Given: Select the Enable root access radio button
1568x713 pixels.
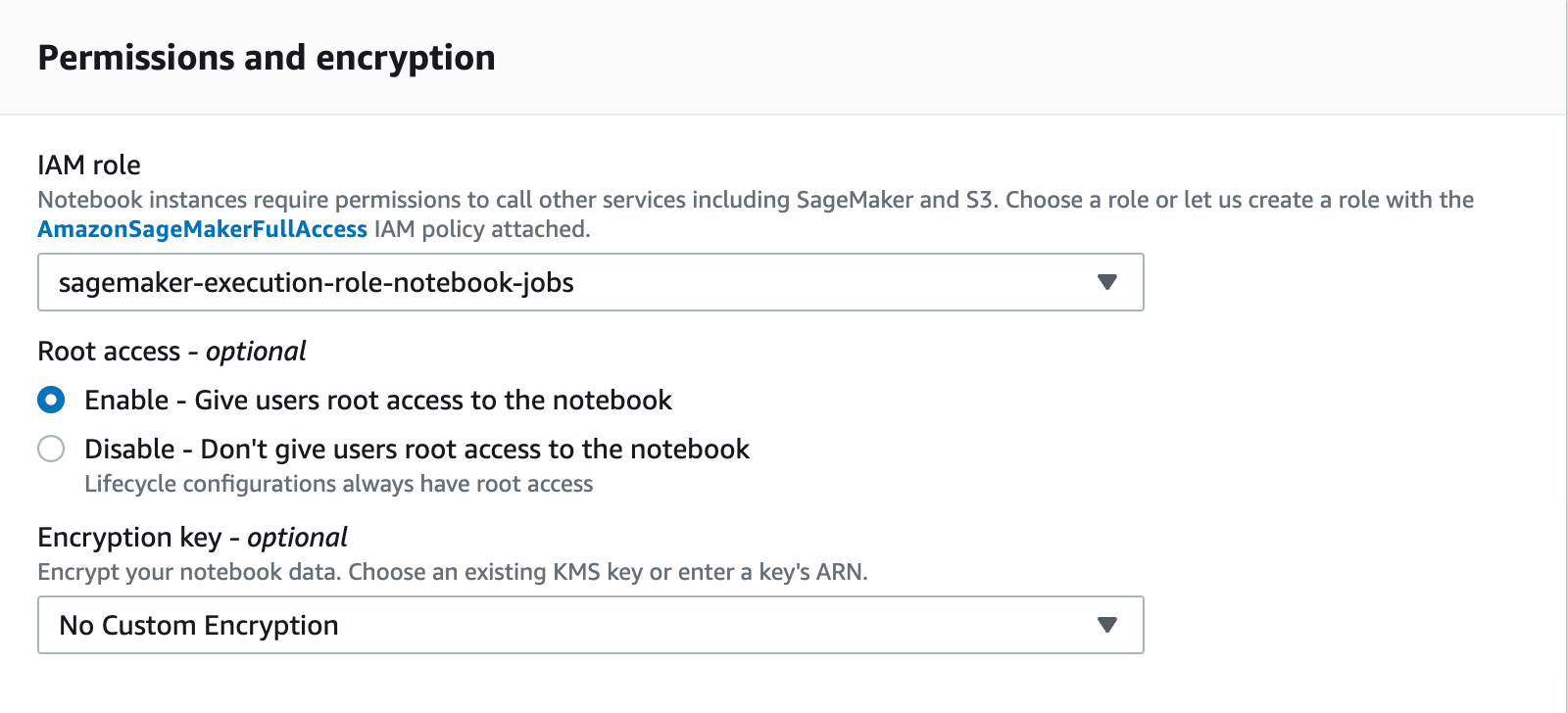Looking at the screenshot, I should [x=51, y=400].
